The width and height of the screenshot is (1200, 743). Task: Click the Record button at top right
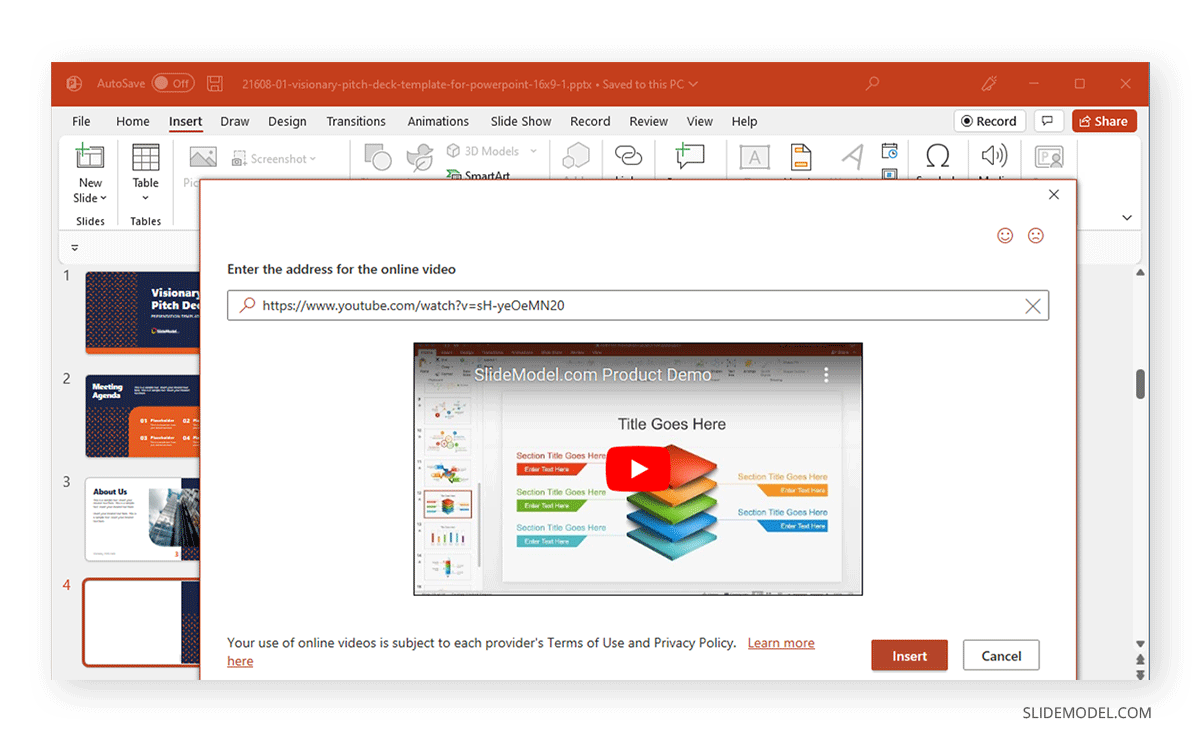(x=988, y=121)
